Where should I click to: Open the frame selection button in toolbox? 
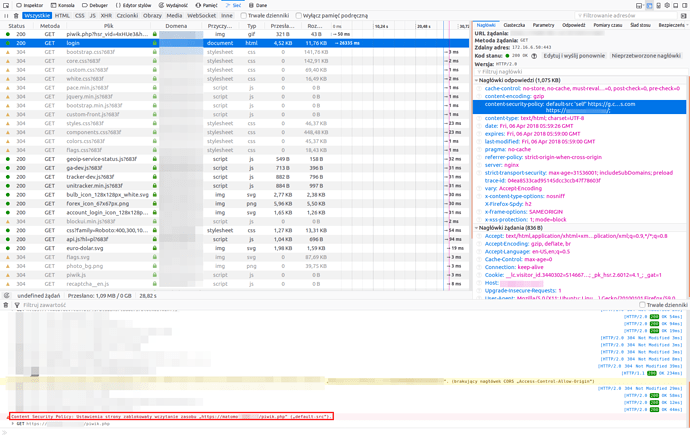[x=640, y=5]
